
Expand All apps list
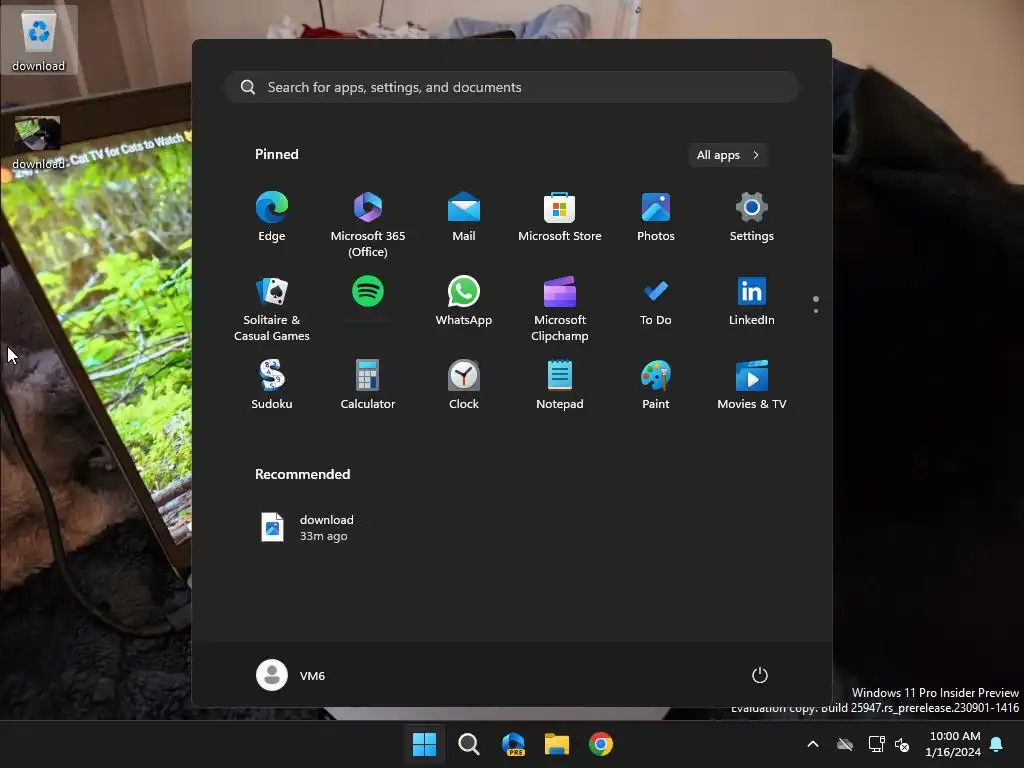728,155
